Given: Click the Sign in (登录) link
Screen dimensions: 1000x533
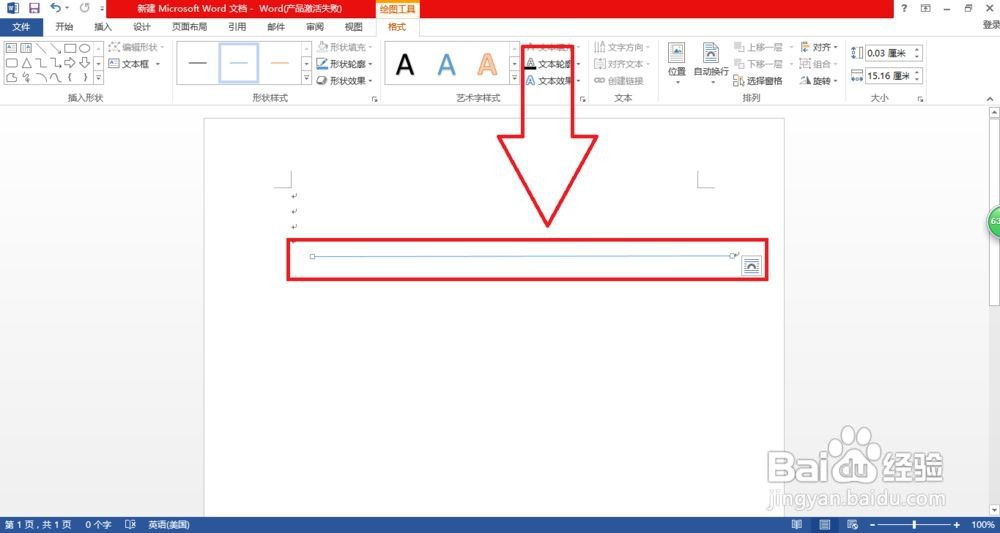Looking at the screenshot, I should click(x=990, y=25).
